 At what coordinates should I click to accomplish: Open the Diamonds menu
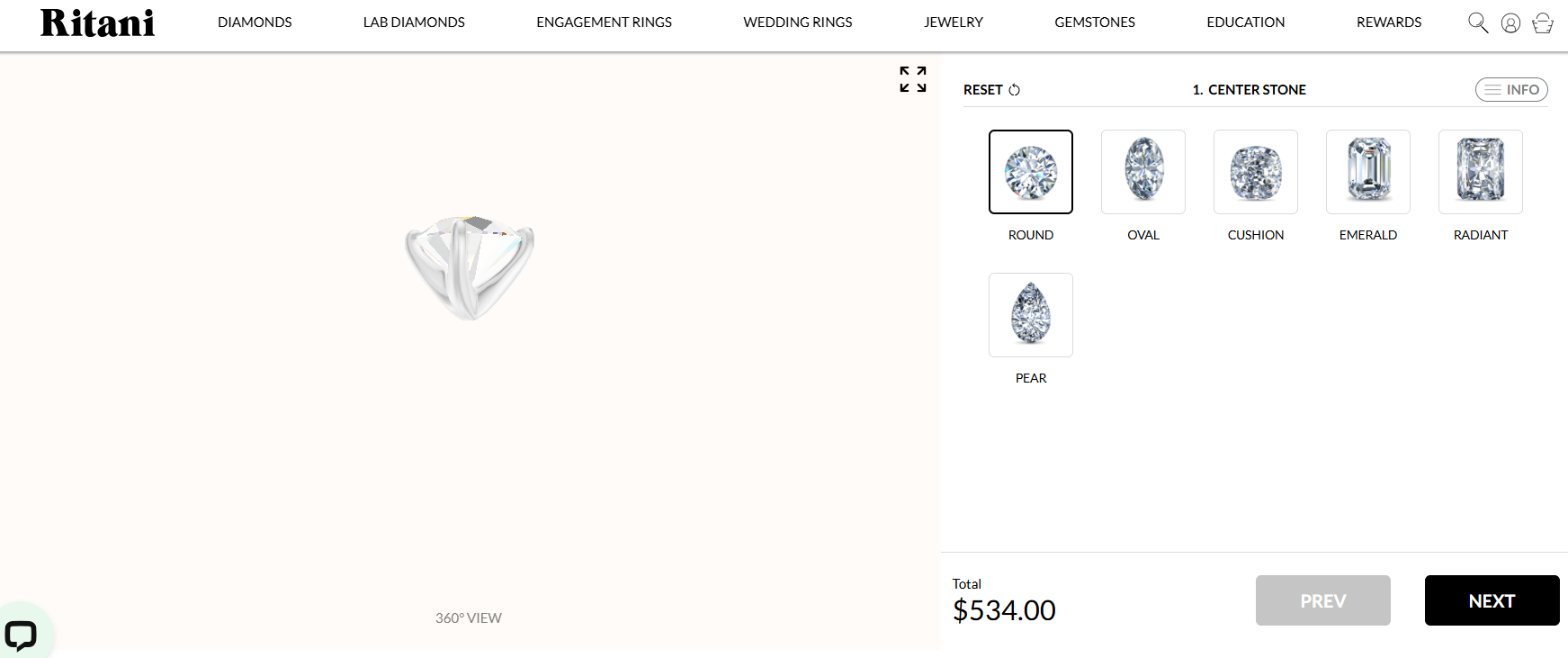pyautogui.click(x=255, y=23)
